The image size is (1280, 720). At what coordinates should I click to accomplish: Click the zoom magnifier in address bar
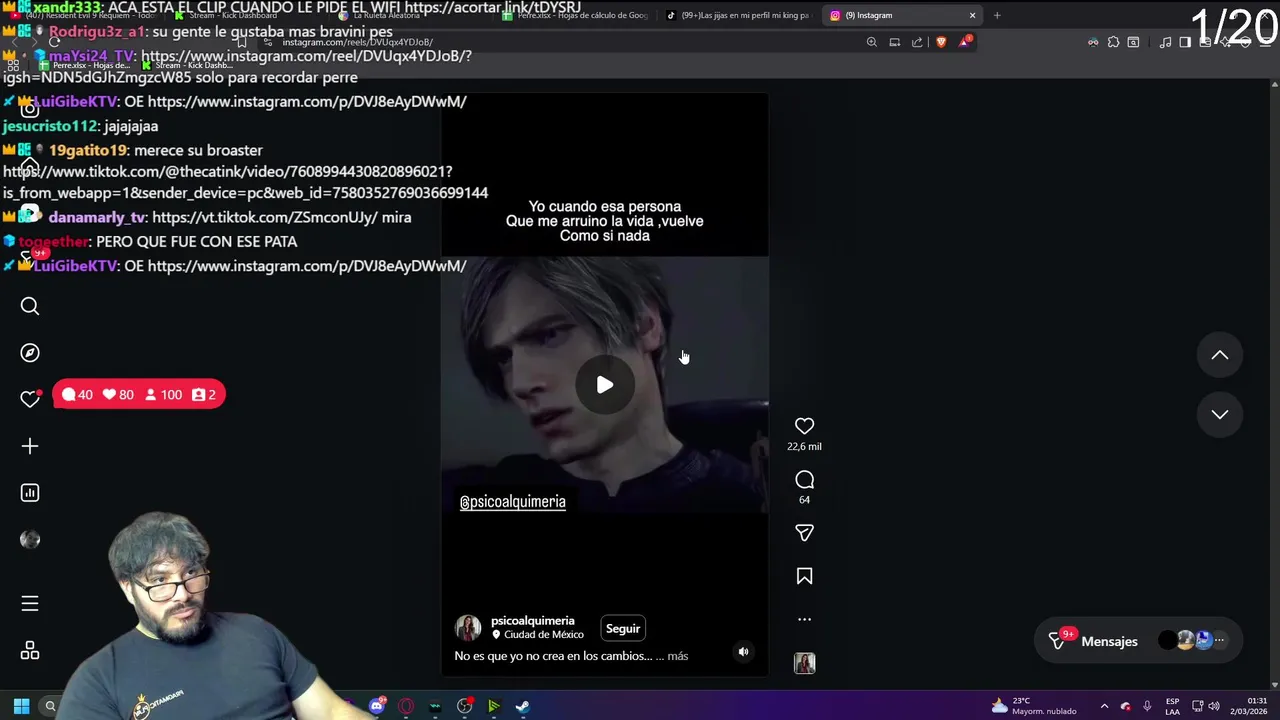click(x=872, y=42)
